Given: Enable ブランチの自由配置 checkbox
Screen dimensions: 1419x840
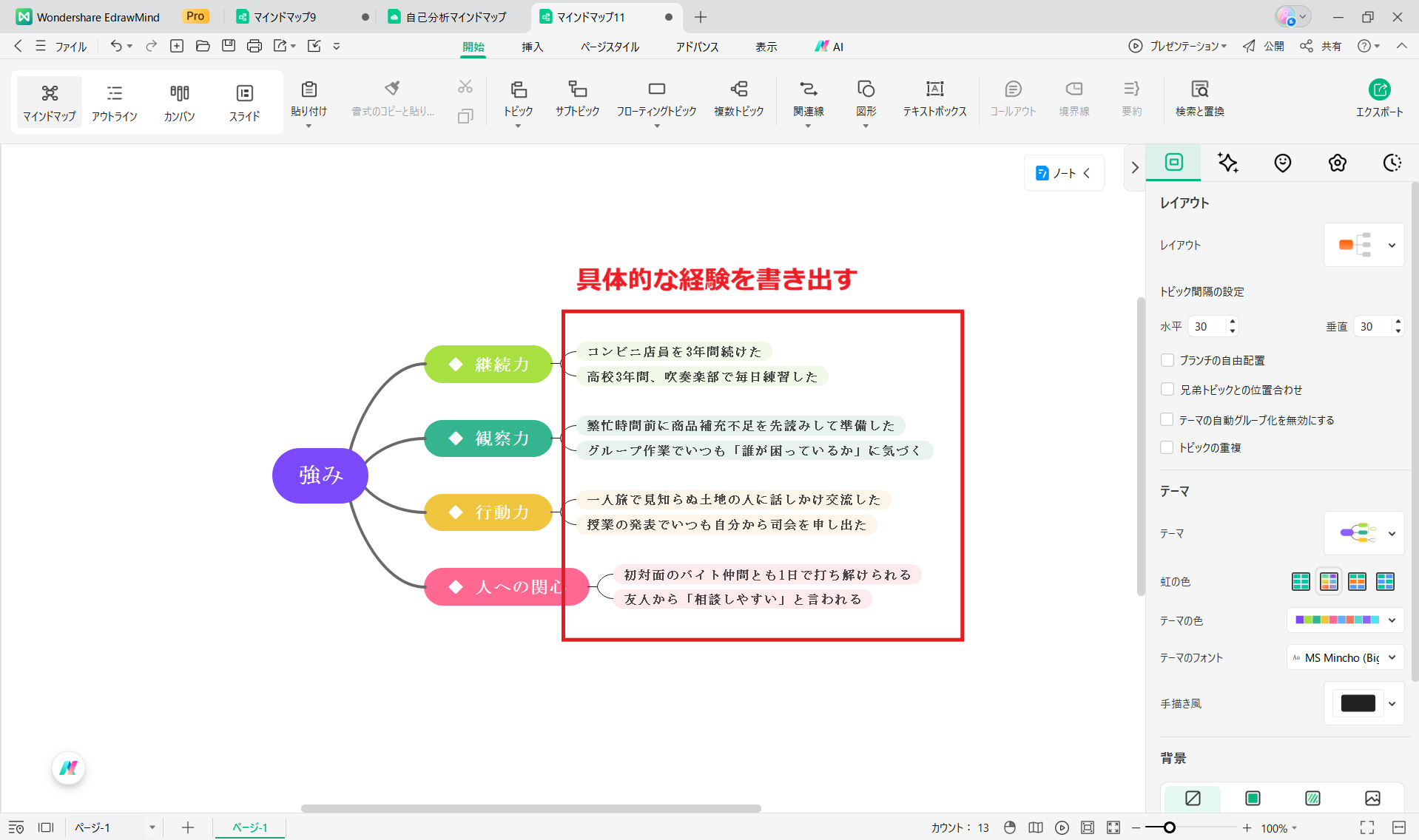Looking at the screenshot, I should 1167,360.
